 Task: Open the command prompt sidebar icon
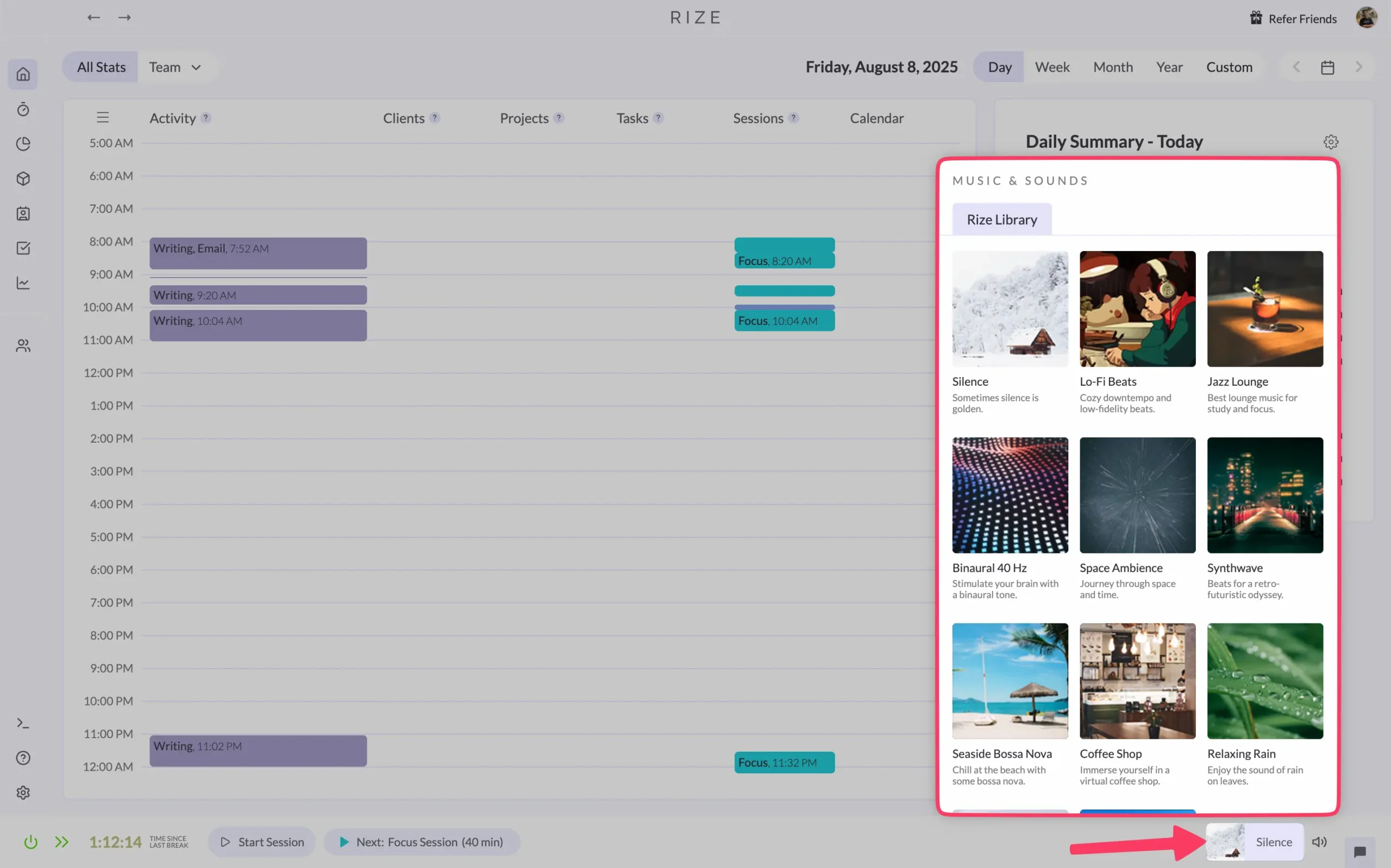click(x=23, y=723)
